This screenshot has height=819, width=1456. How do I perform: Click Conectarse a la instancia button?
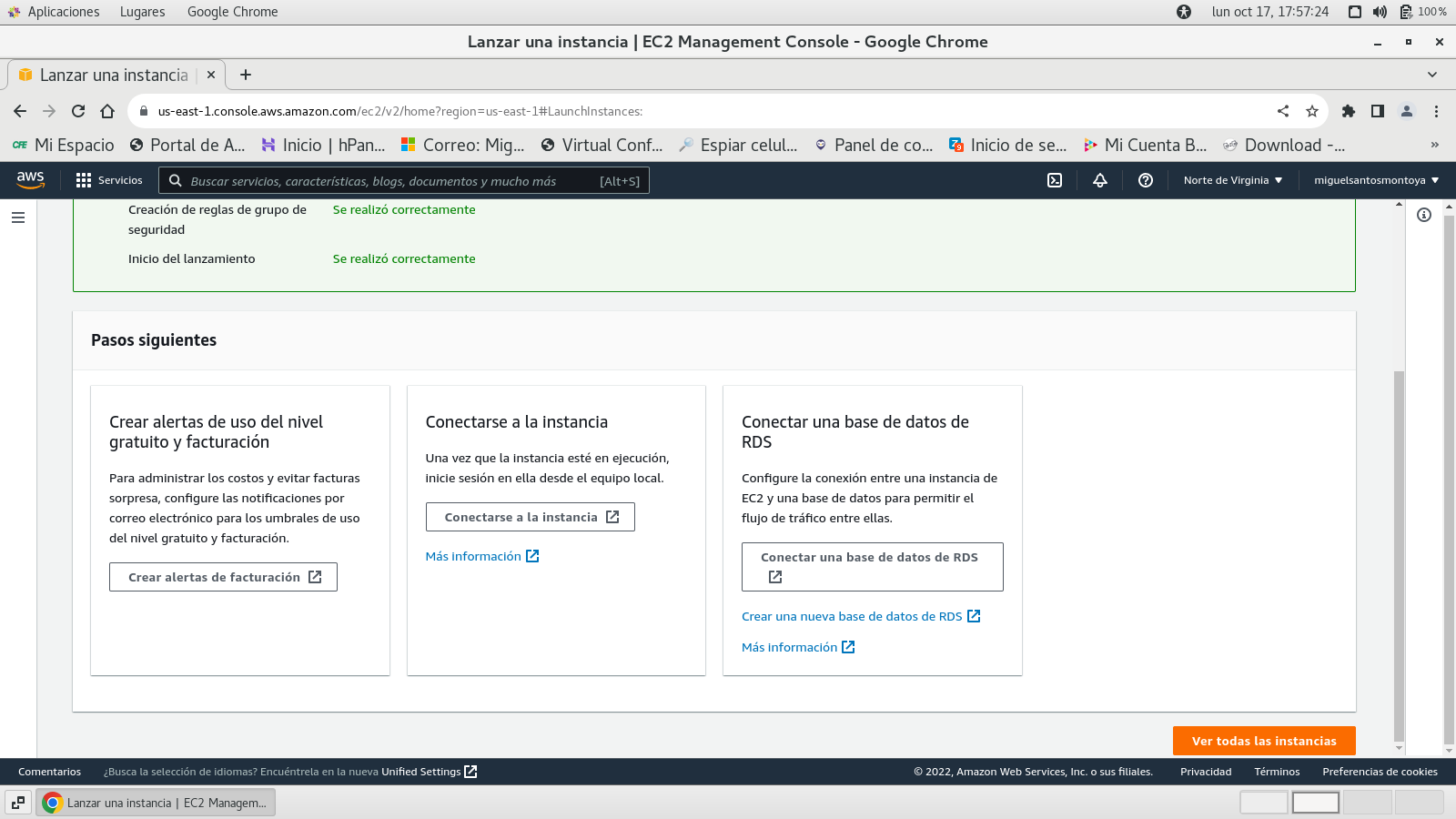[530, 517]
